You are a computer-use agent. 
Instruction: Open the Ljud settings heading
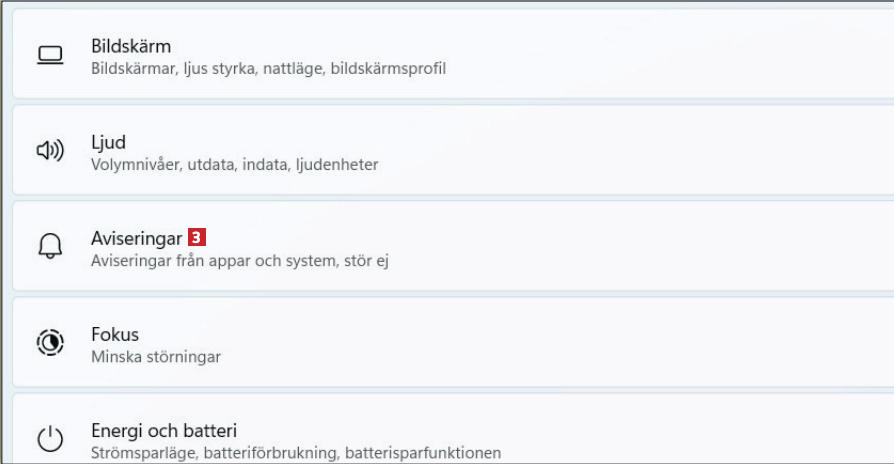tap(108, 142)
